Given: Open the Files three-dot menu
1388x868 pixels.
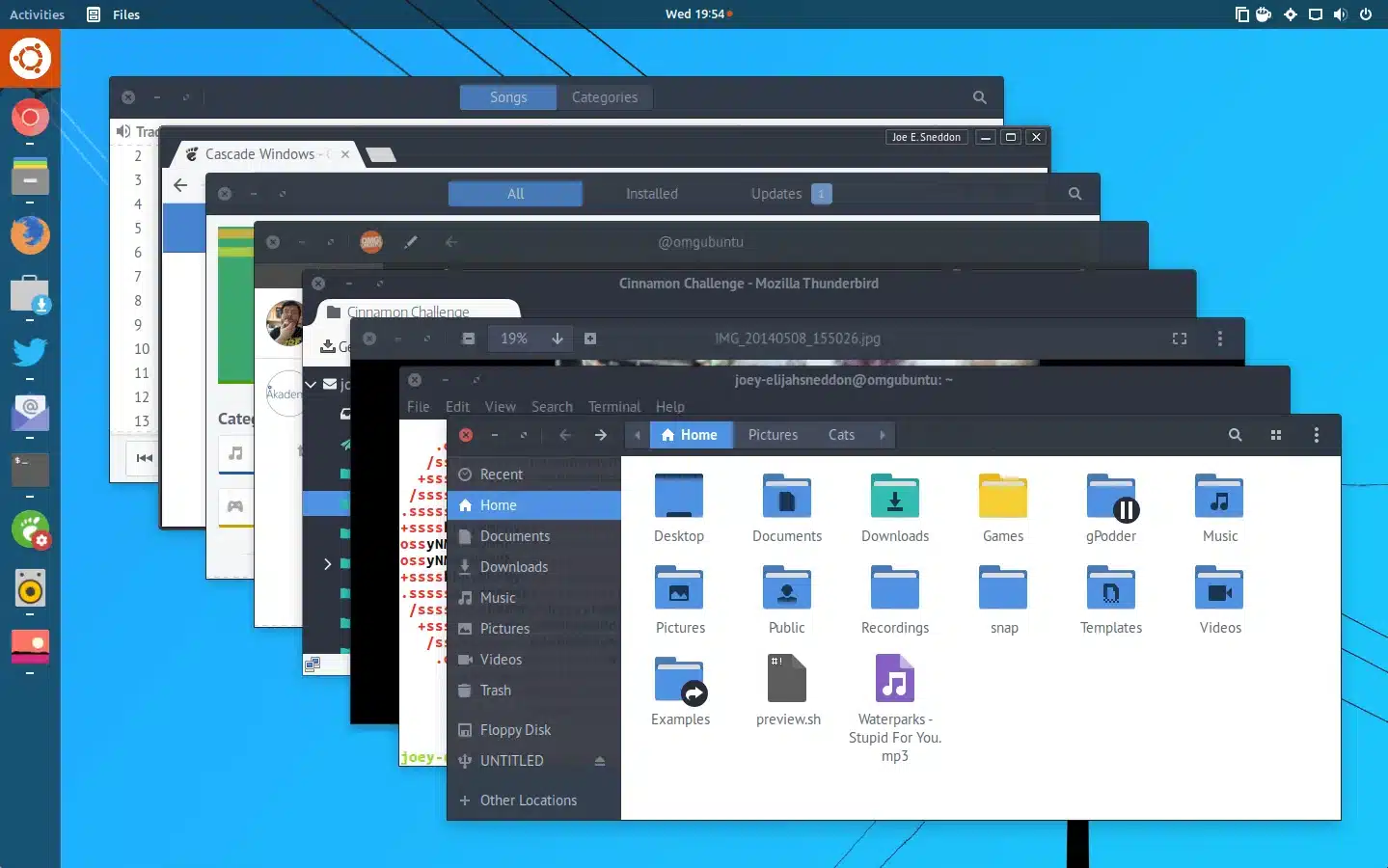Looking at the screenshot, I should click(x=1317, y=435).
